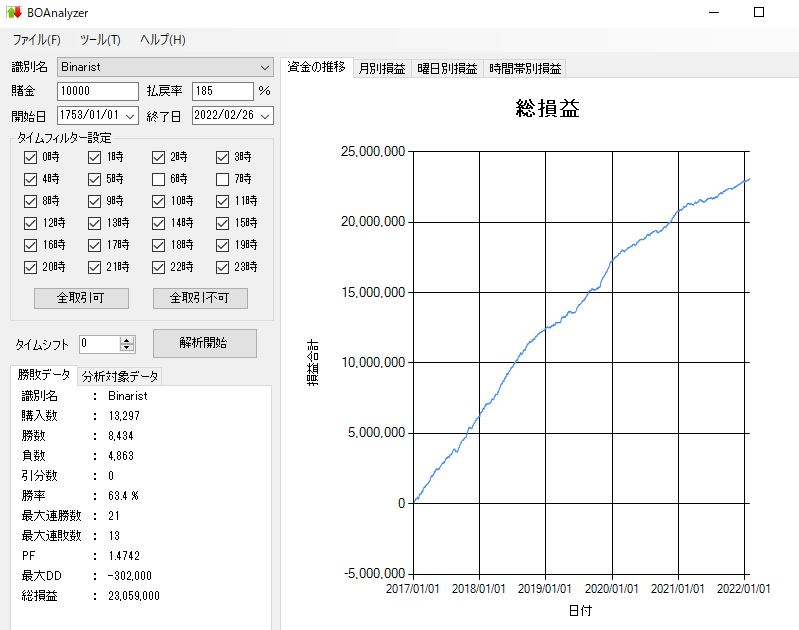Toggle the 21時 checkbox
799x630 pixels.
click(94, 267)
